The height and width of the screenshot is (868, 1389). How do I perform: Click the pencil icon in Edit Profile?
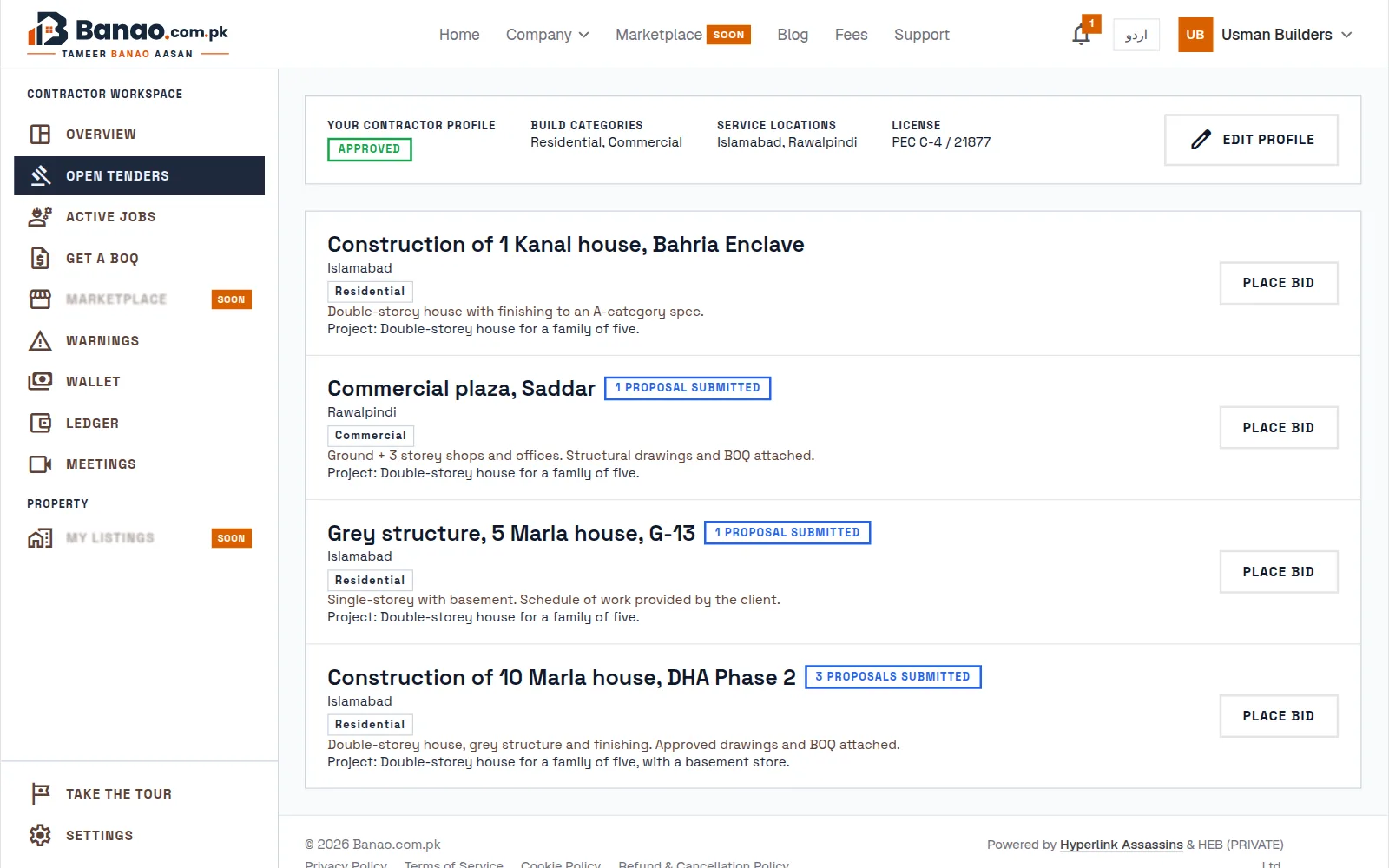pyautogui.click(x=1201, y=140)
